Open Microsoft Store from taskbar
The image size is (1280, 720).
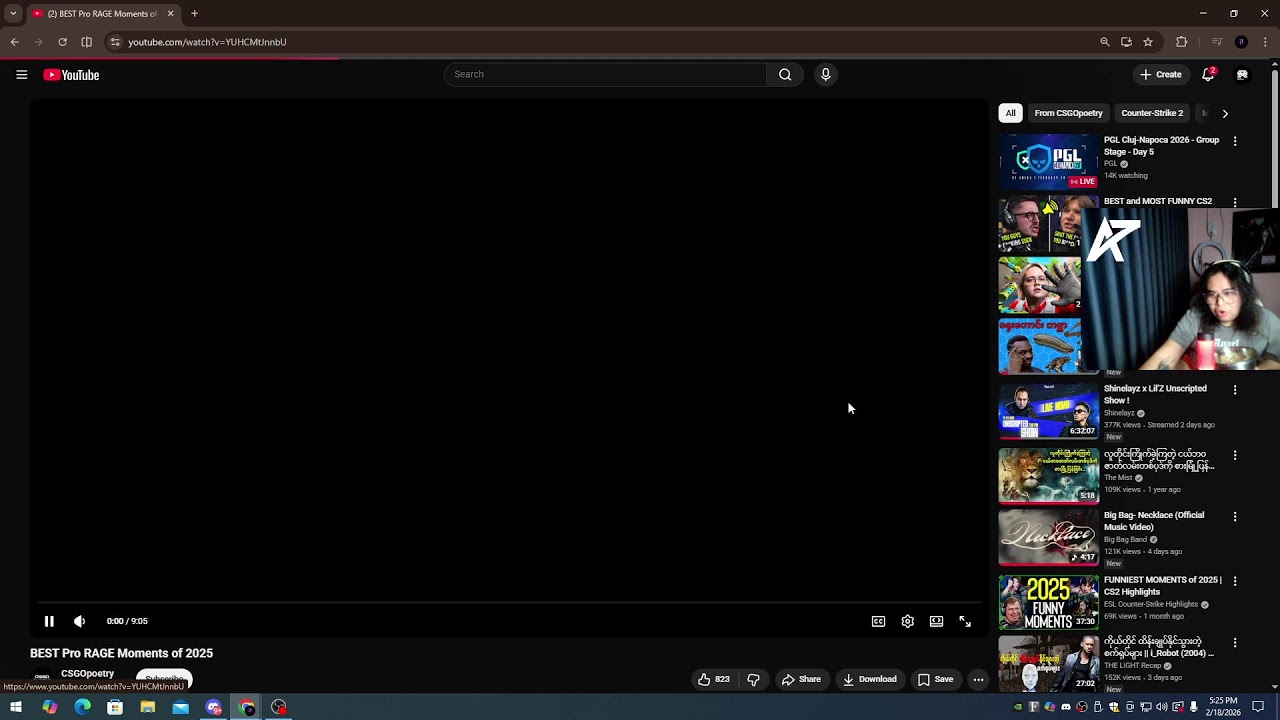pyautogui.click(x=115, y=707)
